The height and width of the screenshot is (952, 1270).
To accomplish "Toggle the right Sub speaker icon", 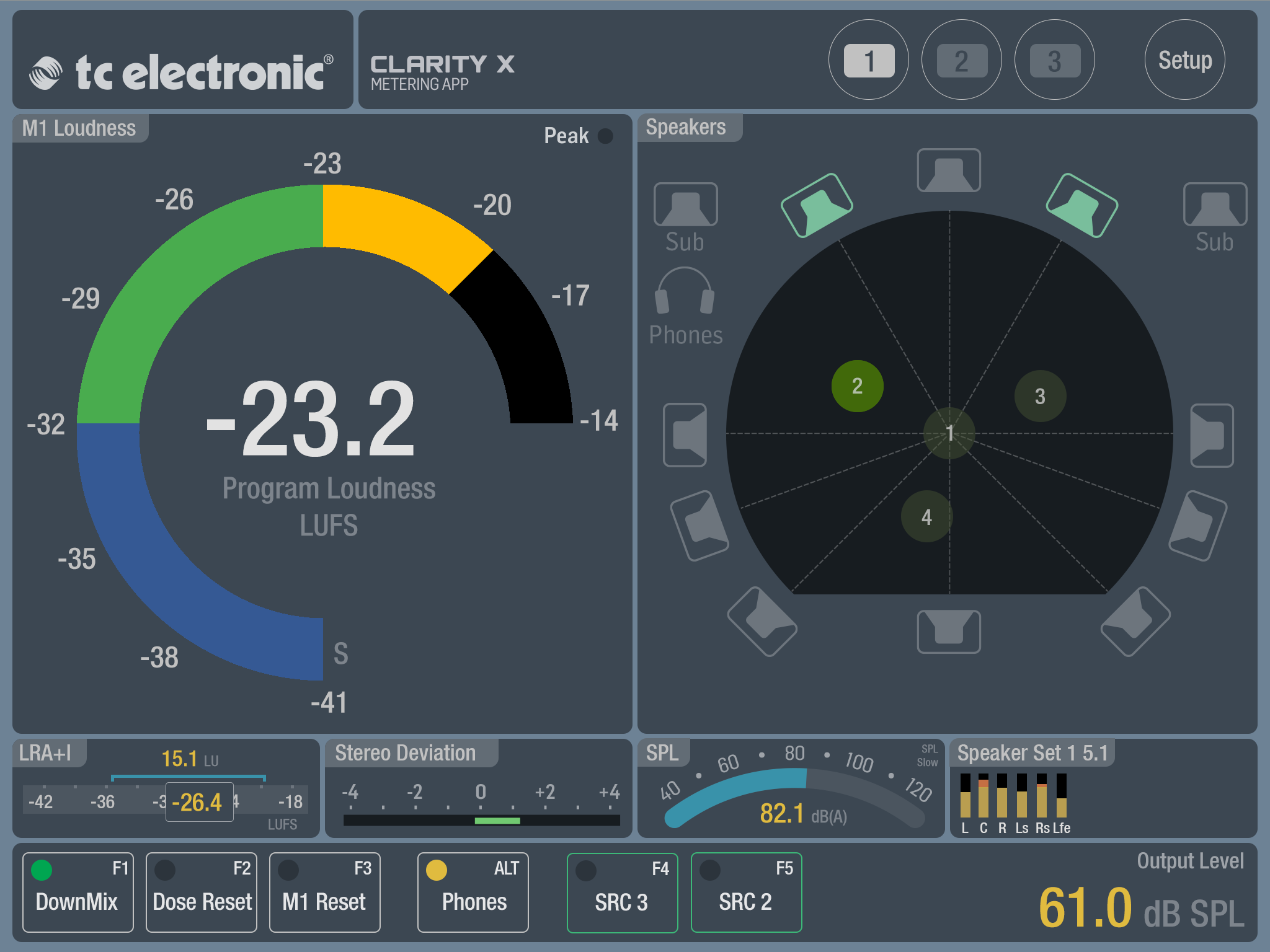I will 1215,205.
